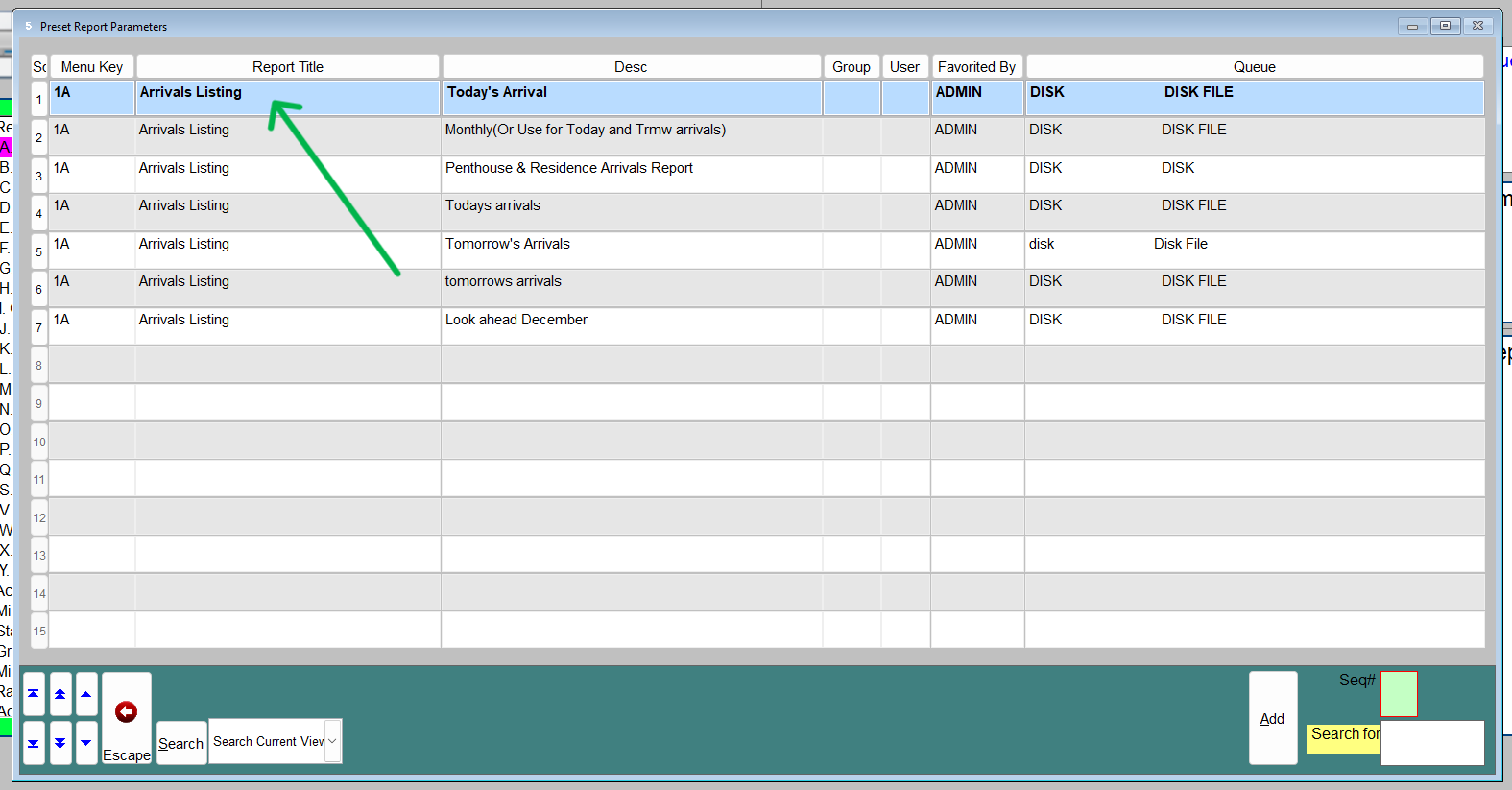Click the Favorited By column header
This screenshot has width=1512, height=790.
[976, 67]
